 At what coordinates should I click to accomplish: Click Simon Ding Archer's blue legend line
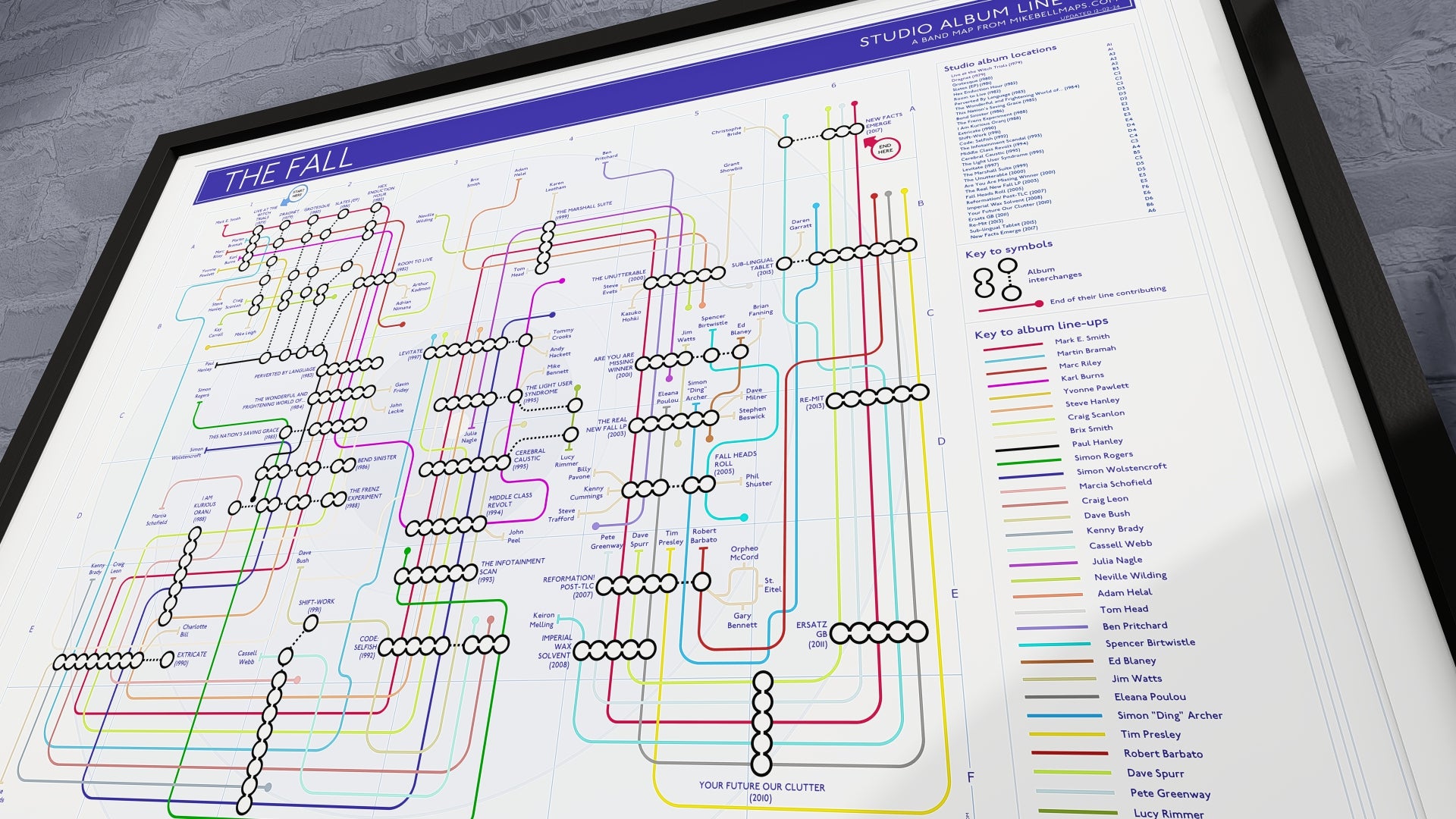coord(1065,716)
